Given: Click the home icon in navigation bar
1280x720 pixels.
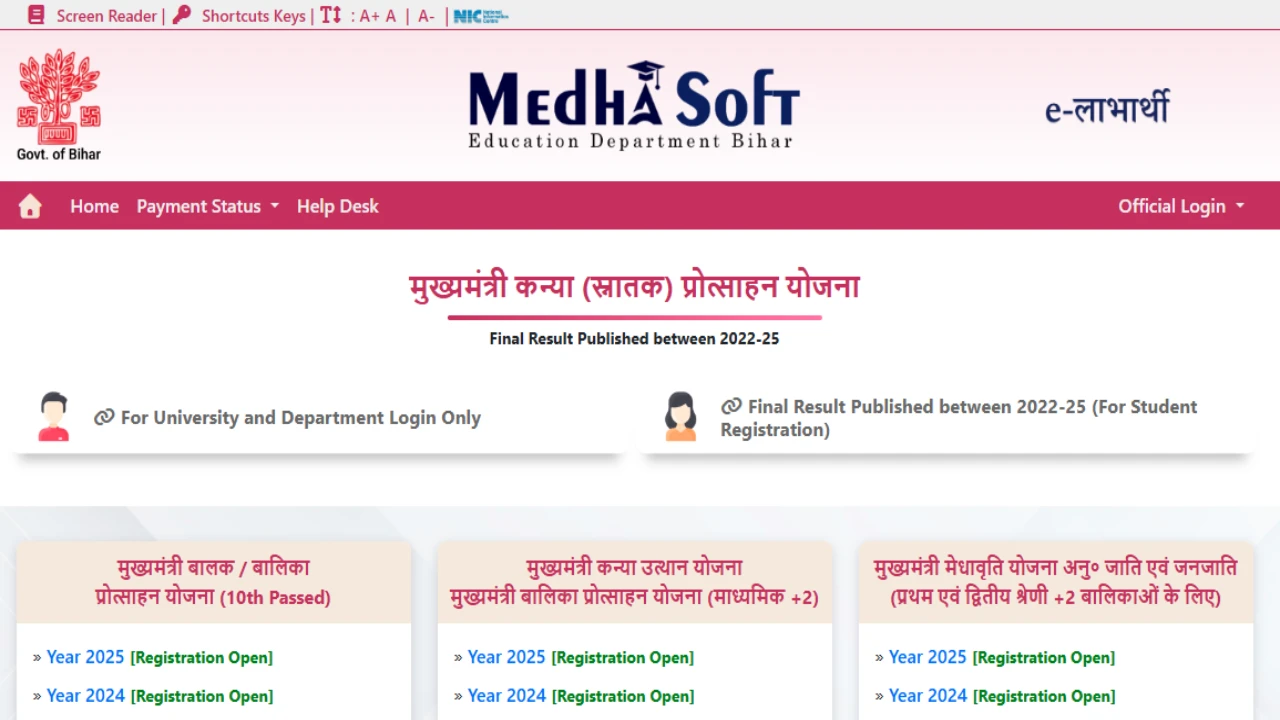Looking at the screenshot, I should tap(30, 207).
